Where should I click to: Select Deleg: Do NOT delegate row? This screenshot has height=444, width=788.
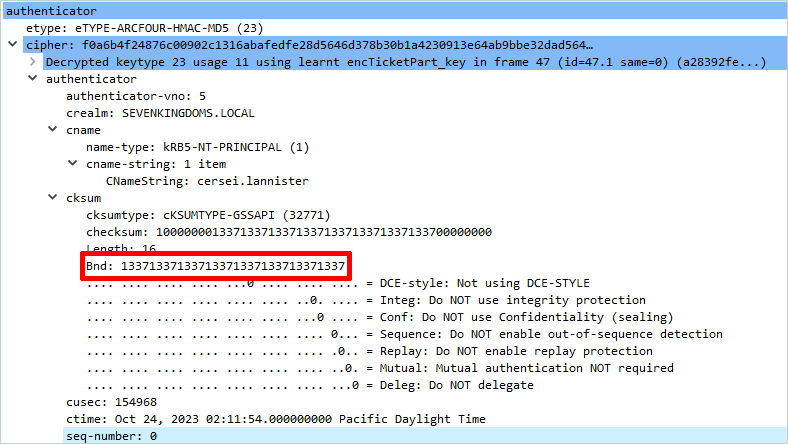pos(310,385)
